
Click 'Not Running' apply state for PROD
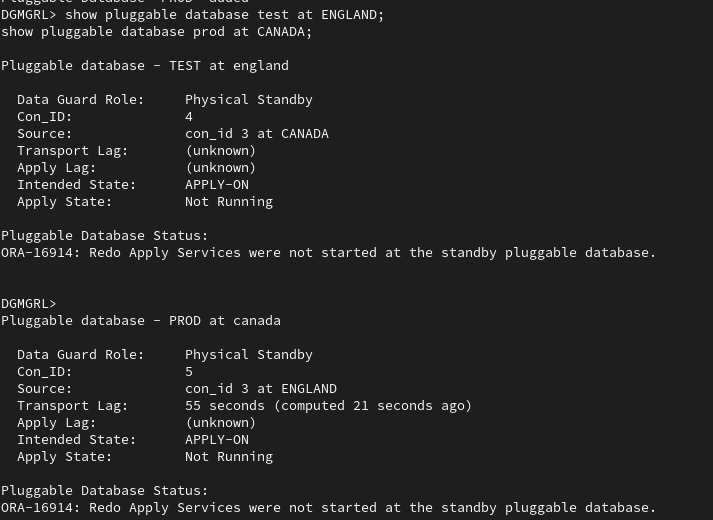(x=228, y=456)
